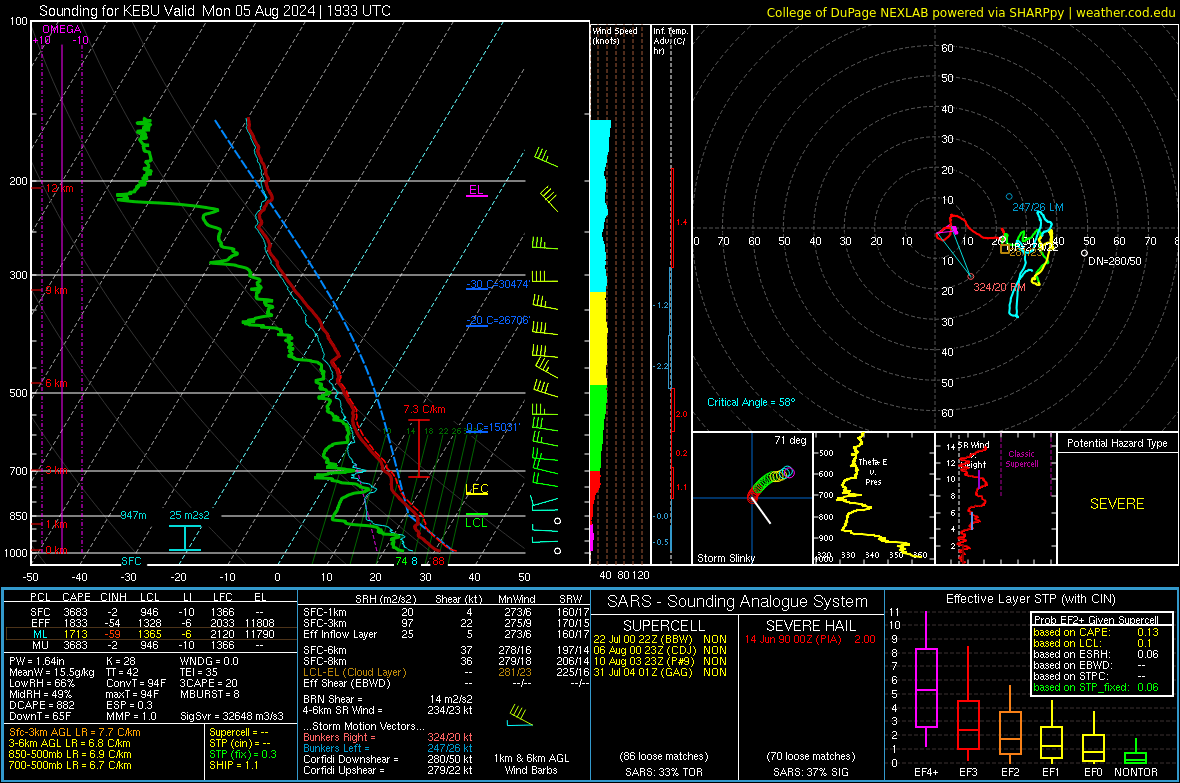Click the SR Wind v. Height plot label
Viewport: 1180px width, 783px height.
pos(974,455)
